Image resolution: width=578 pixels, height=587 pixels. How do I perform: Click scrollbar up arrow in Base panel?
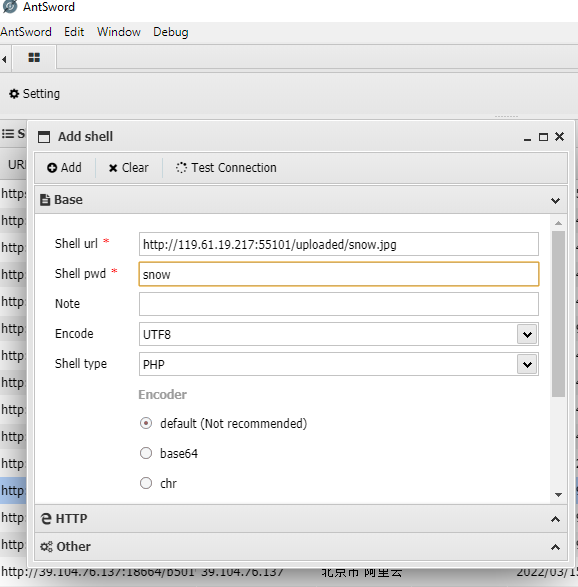click(x=558, y=223)
